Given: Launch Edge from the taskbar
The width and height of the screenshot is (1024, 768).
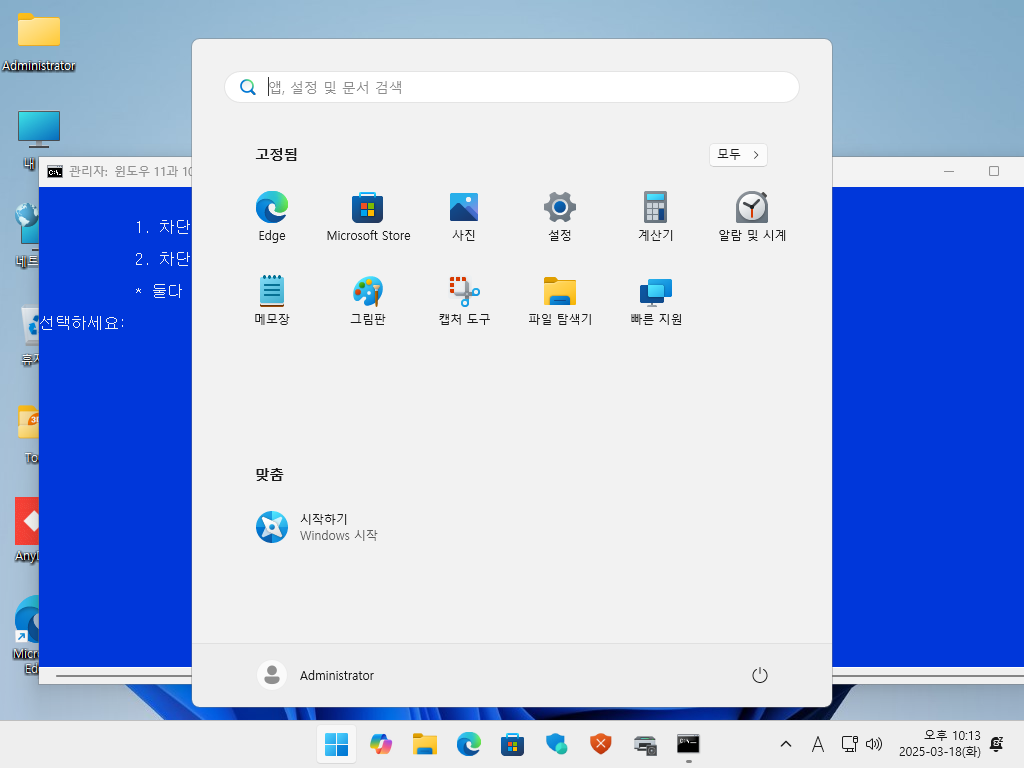Looking at the screenshot, I should tap(468, 744).
